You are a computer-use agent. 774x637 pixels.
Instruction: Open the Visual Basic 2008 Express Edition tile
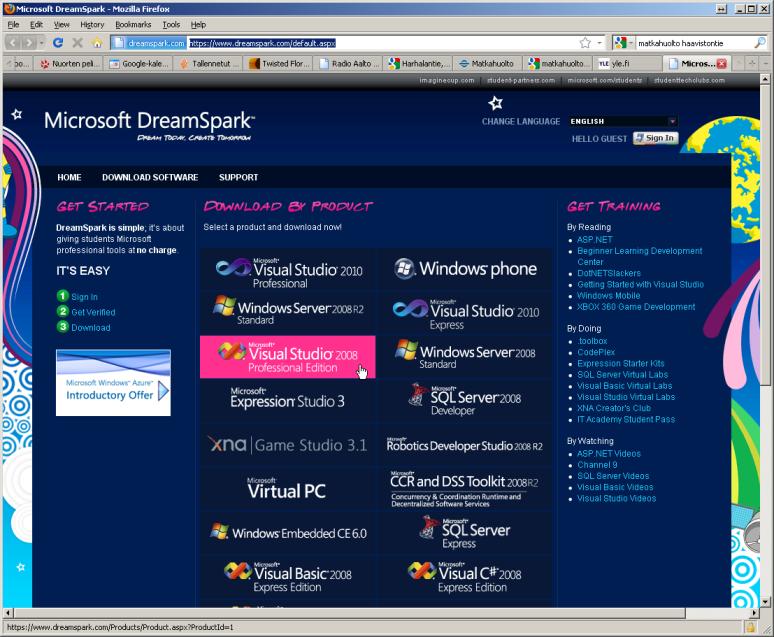[x=288, y=577]
